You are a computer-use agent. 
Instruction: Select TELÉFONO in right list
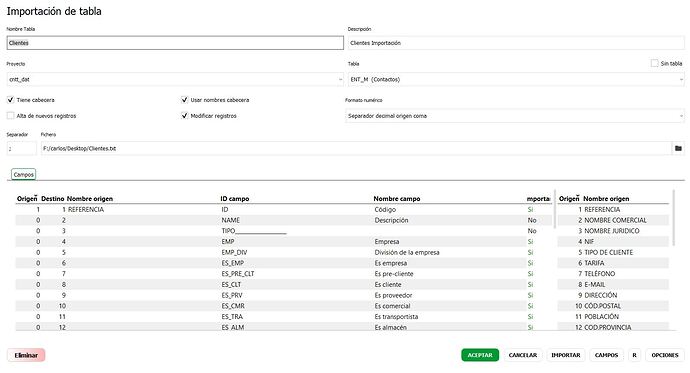pyautogui.click(x=613, y=274)
